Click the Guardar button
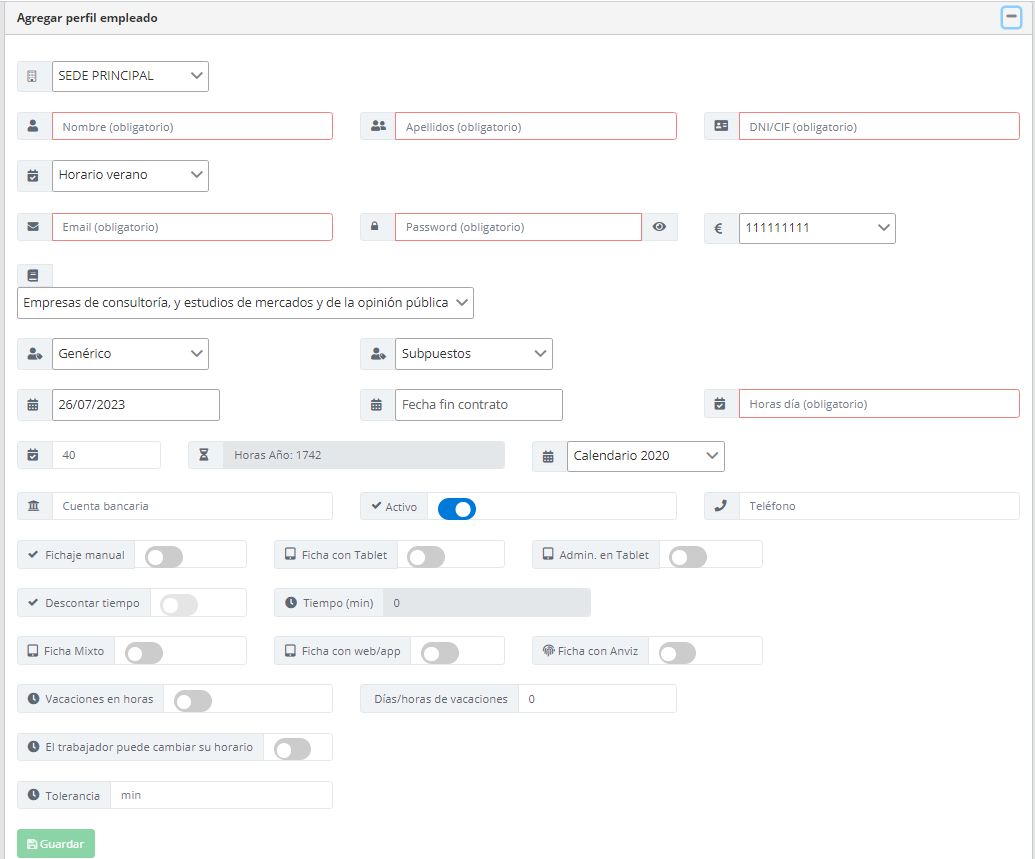Screen dimensions: 1035x859 tap(56, 844)
